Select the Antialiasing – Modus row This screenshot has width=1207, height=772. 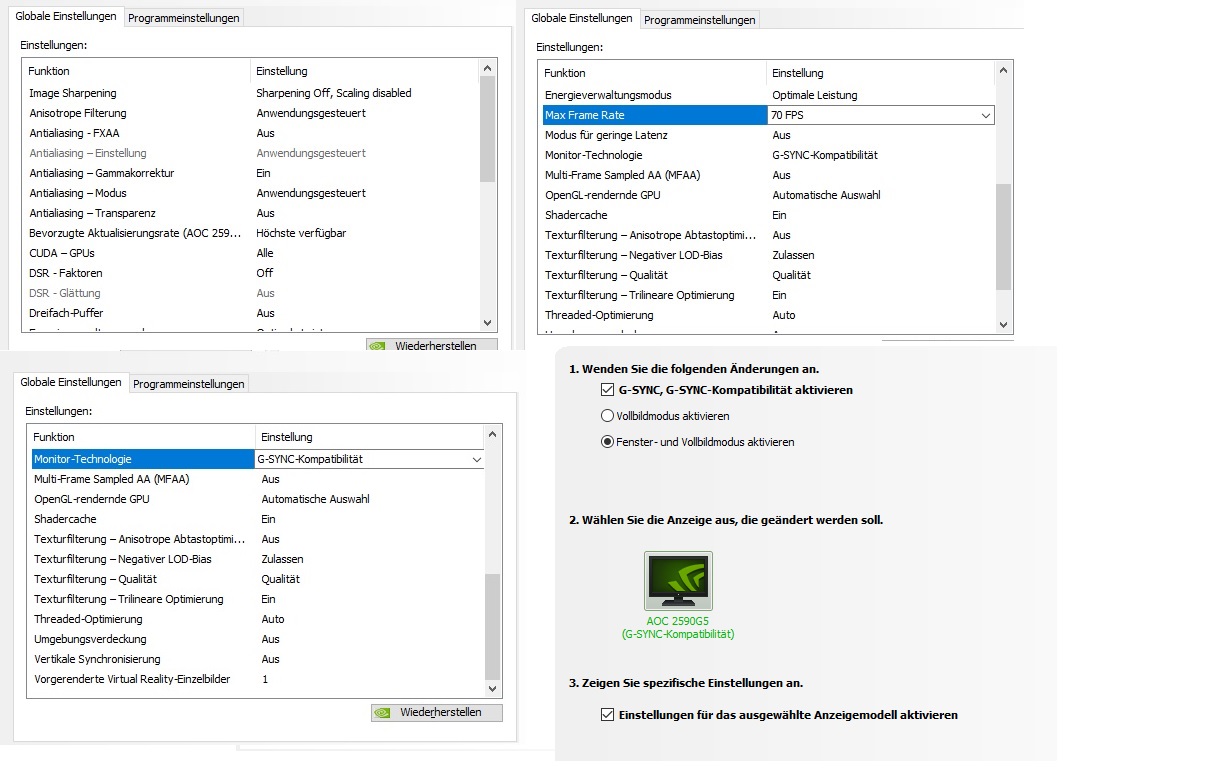(x=251, y=193)
